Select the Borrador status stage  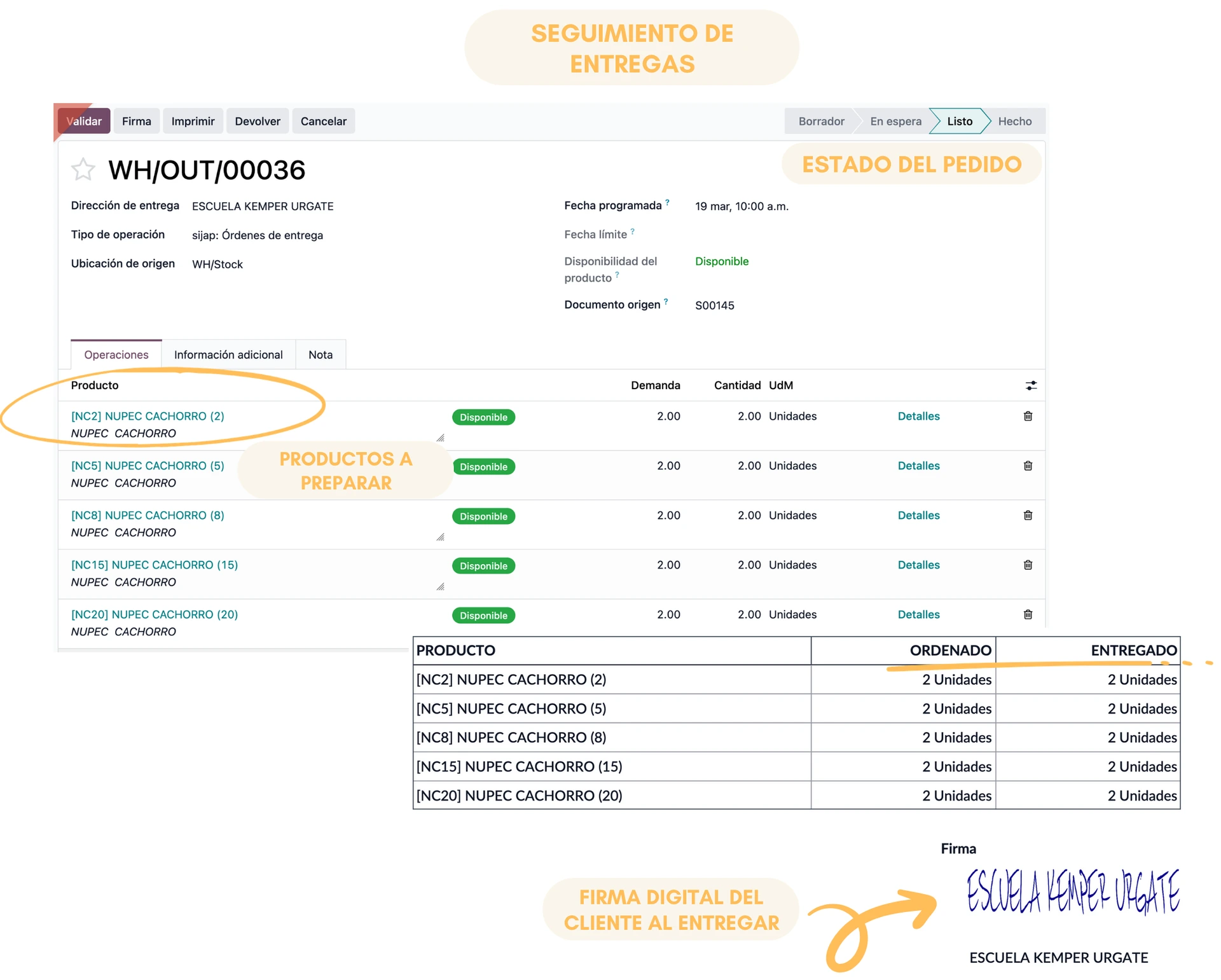click(x=821, y=121)
